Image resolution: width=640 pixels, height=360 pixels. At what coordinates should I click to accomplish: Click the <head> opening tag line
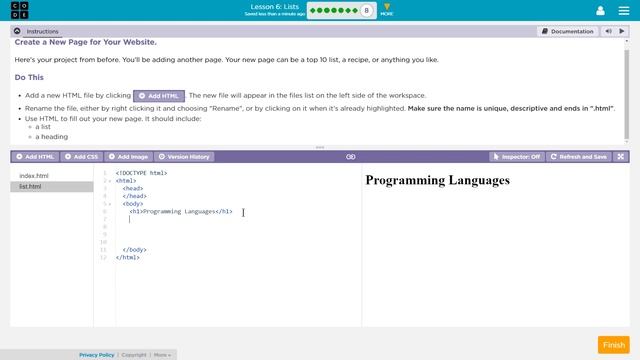pyautogui.click(x=133, y=189)
